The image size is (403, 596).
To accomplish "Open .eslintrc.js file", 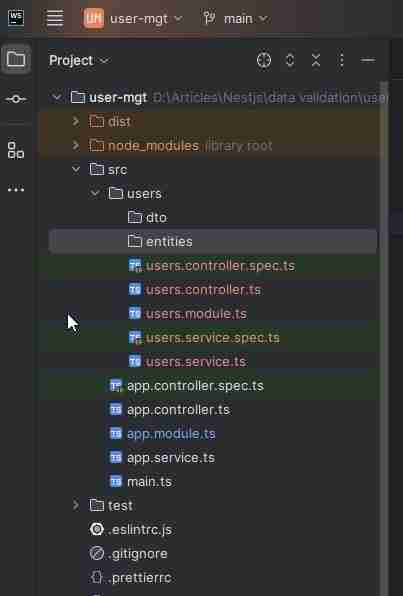I will [x=140, y=530].
